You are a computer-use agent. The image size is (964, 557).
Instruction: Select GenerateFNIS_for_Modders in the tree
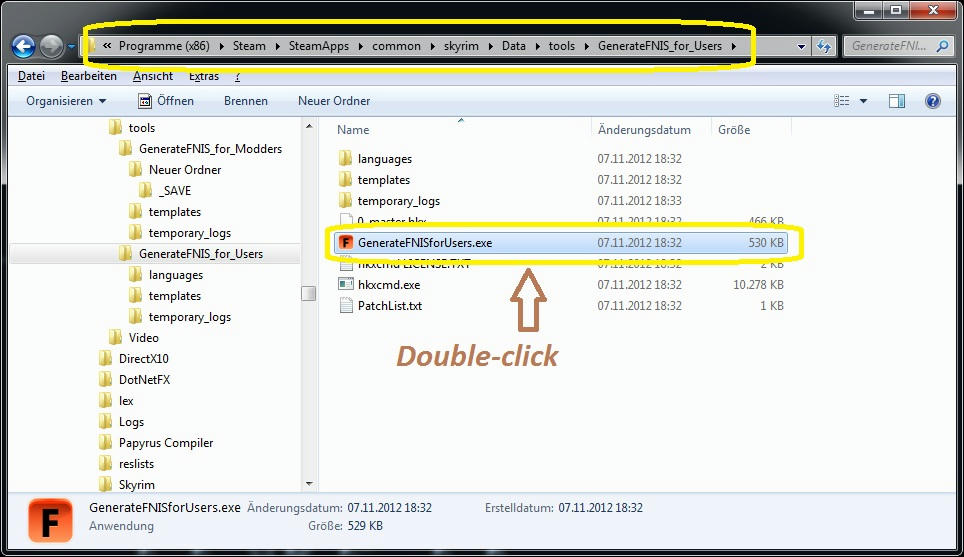(x=210, y=149)
